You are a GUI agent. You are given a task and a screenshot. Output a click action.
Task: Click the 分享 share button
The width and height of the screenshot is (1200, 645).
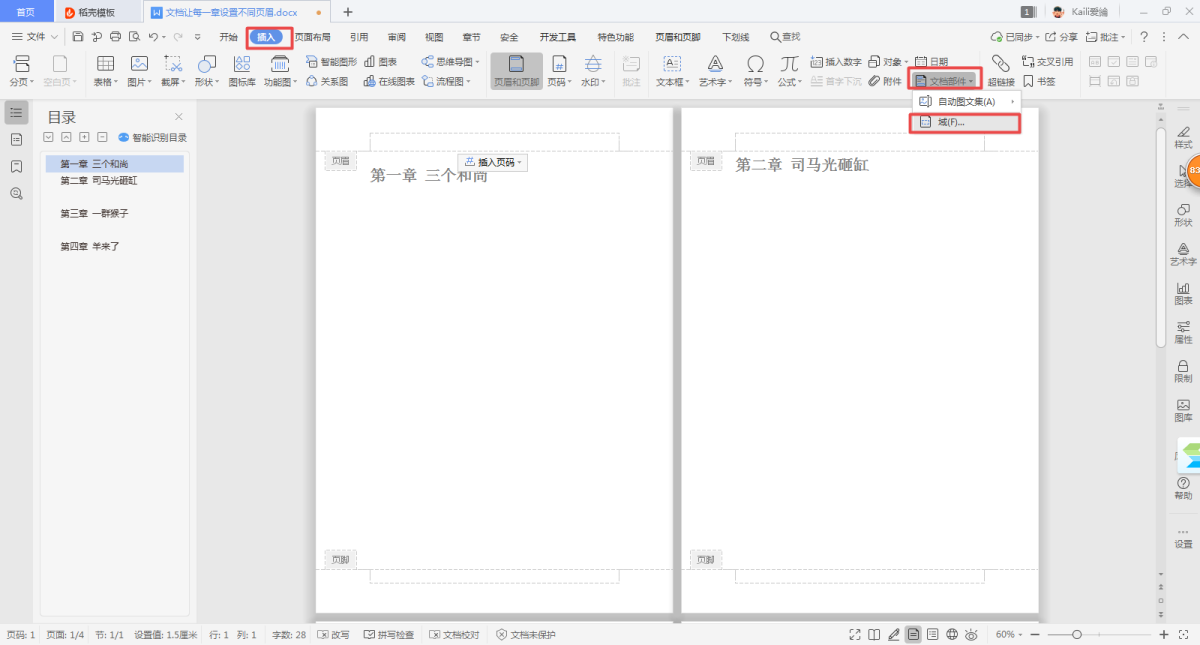pyautogui.click(x=1062, y=37)
